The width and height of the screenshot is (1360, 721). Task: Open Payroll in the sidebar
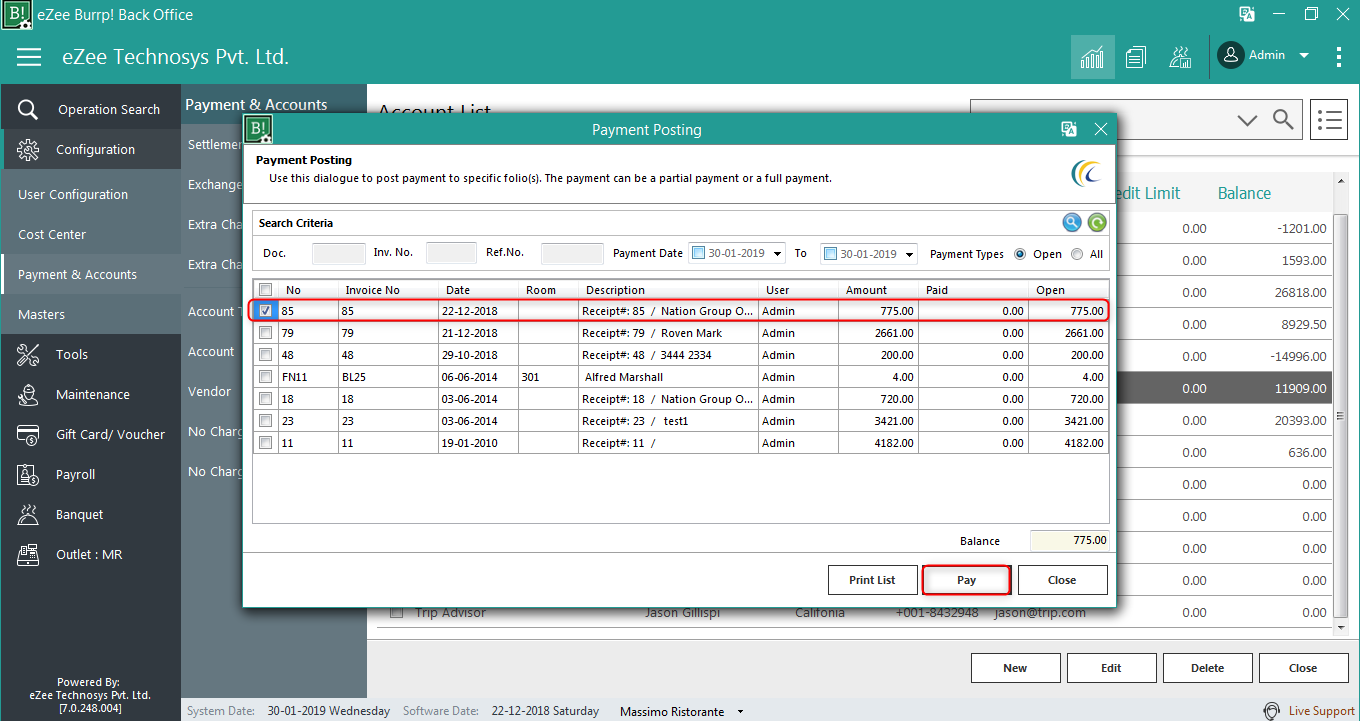pos(90,474)
